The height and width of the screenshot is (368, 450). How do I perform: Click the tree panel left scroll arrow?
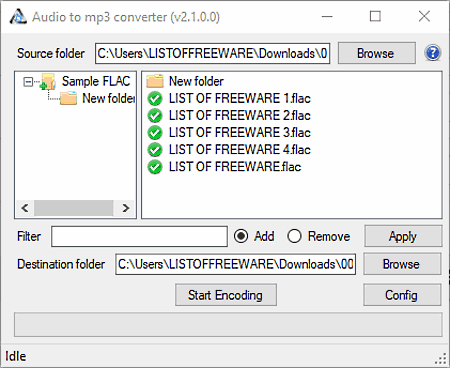coord(25,208)
